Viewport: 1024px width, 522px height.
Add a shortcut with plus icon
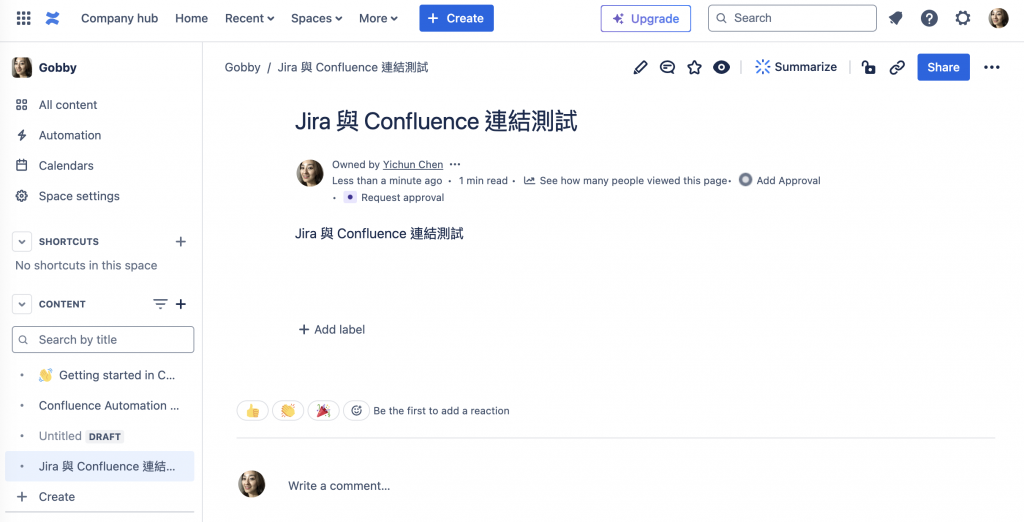click(181, 242)
